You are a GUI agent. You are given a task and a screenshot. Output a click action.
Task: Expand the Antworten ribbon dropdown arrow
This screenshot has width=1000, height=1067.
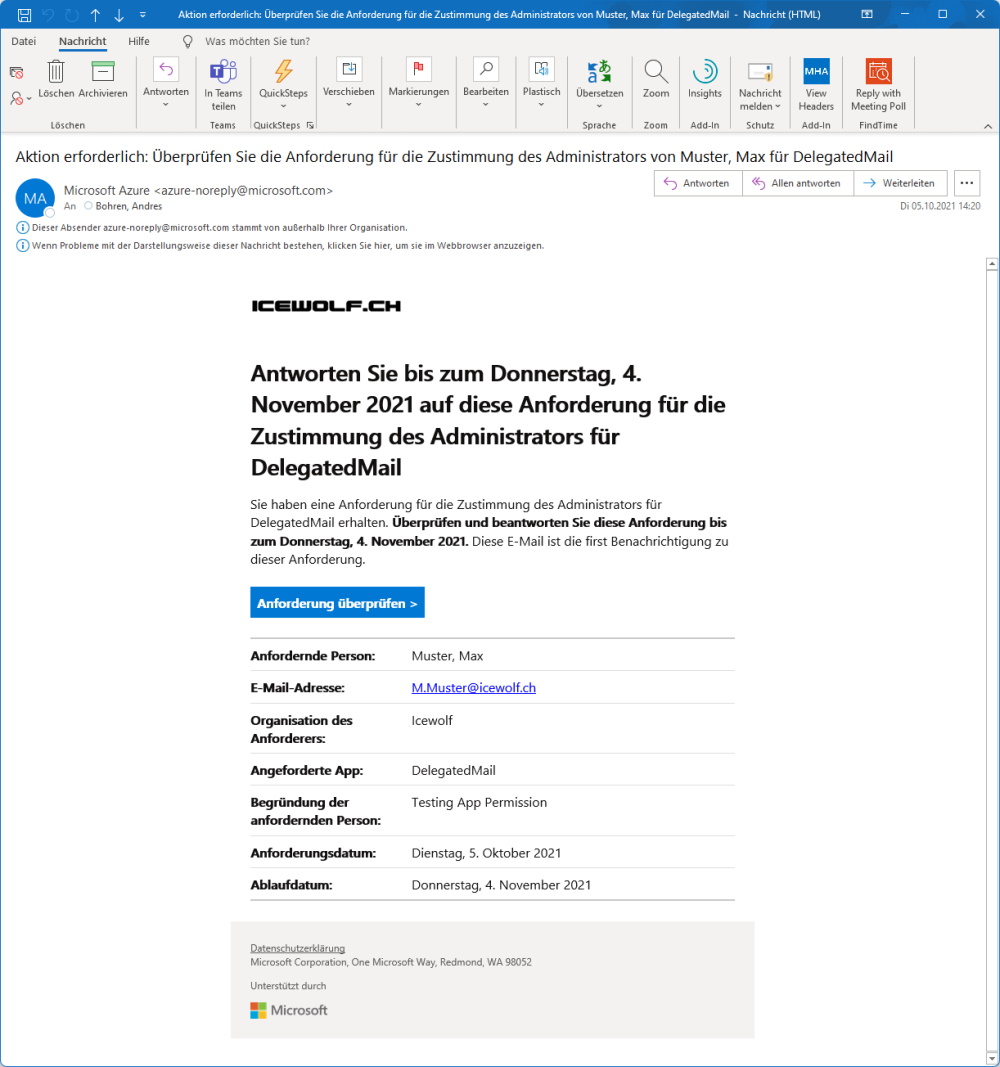pos(166,104)
